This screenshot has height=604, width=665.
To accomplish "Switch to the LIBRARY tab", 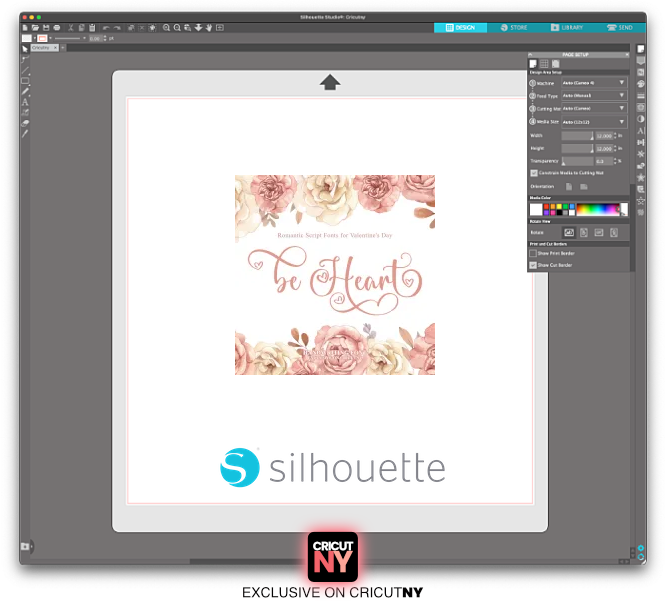I will pos(567,28).
